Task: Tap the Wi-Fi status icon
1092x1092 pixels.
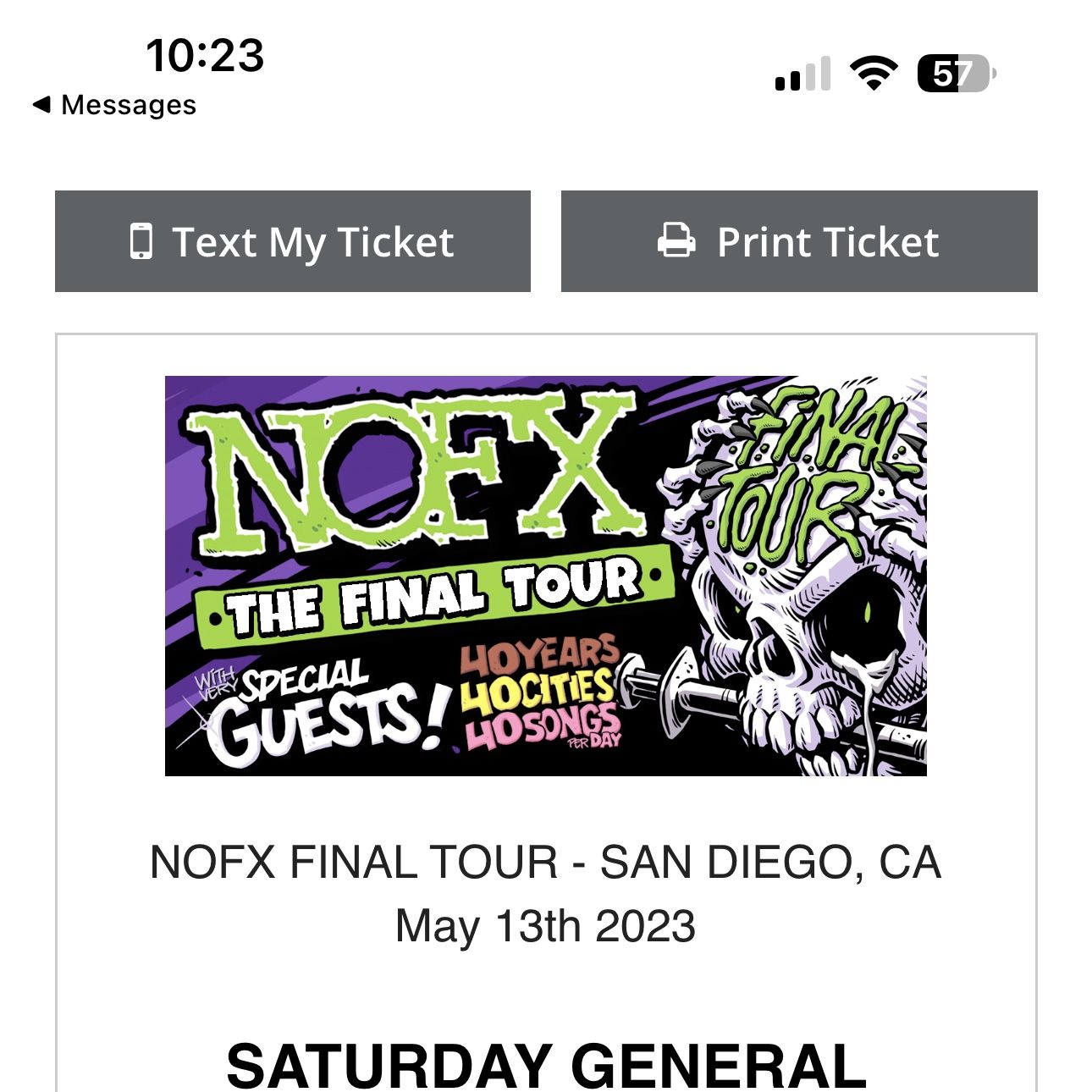Action: [x=874, y=74]
